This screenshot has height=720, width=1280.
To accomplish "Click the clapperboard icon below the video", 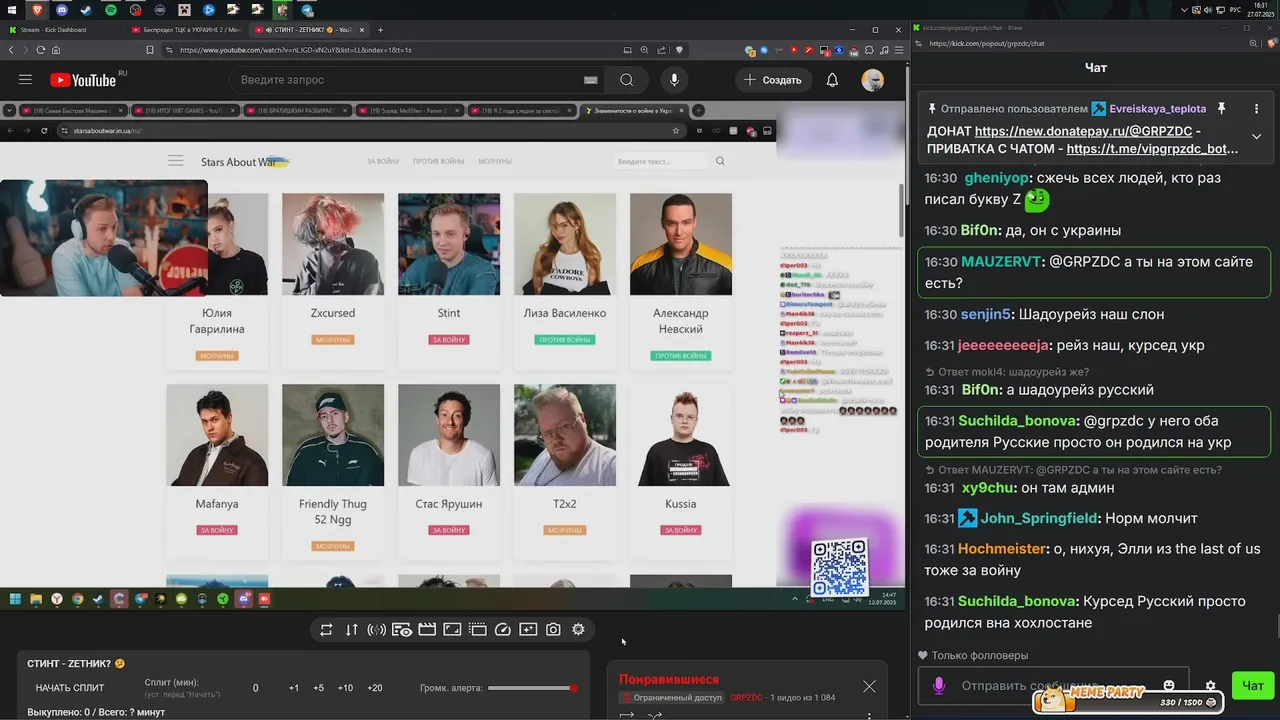I will [427, 629].
